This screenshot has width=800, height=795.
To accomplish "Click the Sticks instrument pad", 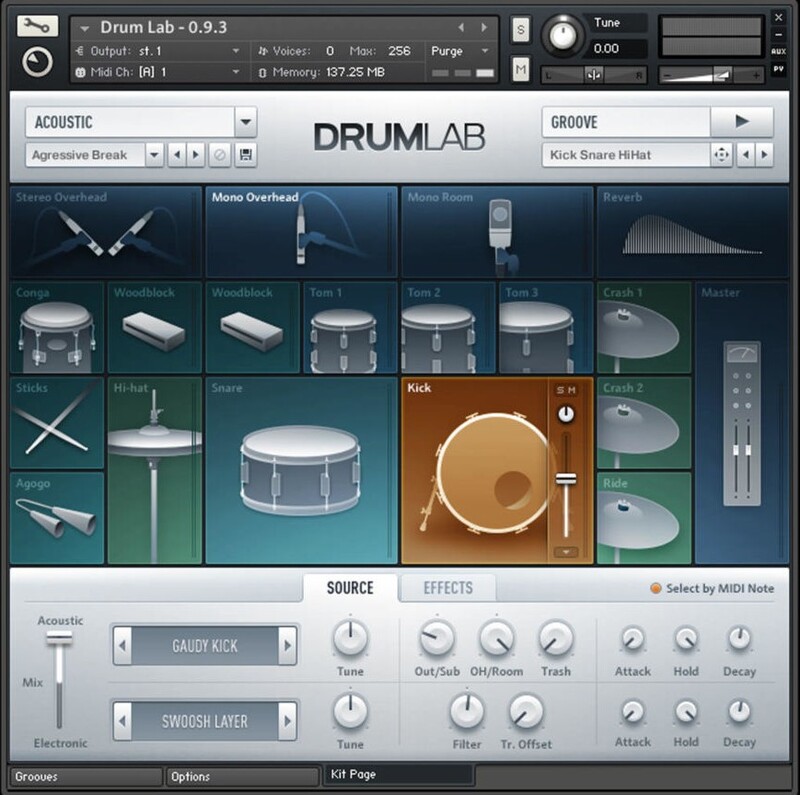I will [x=57, y=424].
